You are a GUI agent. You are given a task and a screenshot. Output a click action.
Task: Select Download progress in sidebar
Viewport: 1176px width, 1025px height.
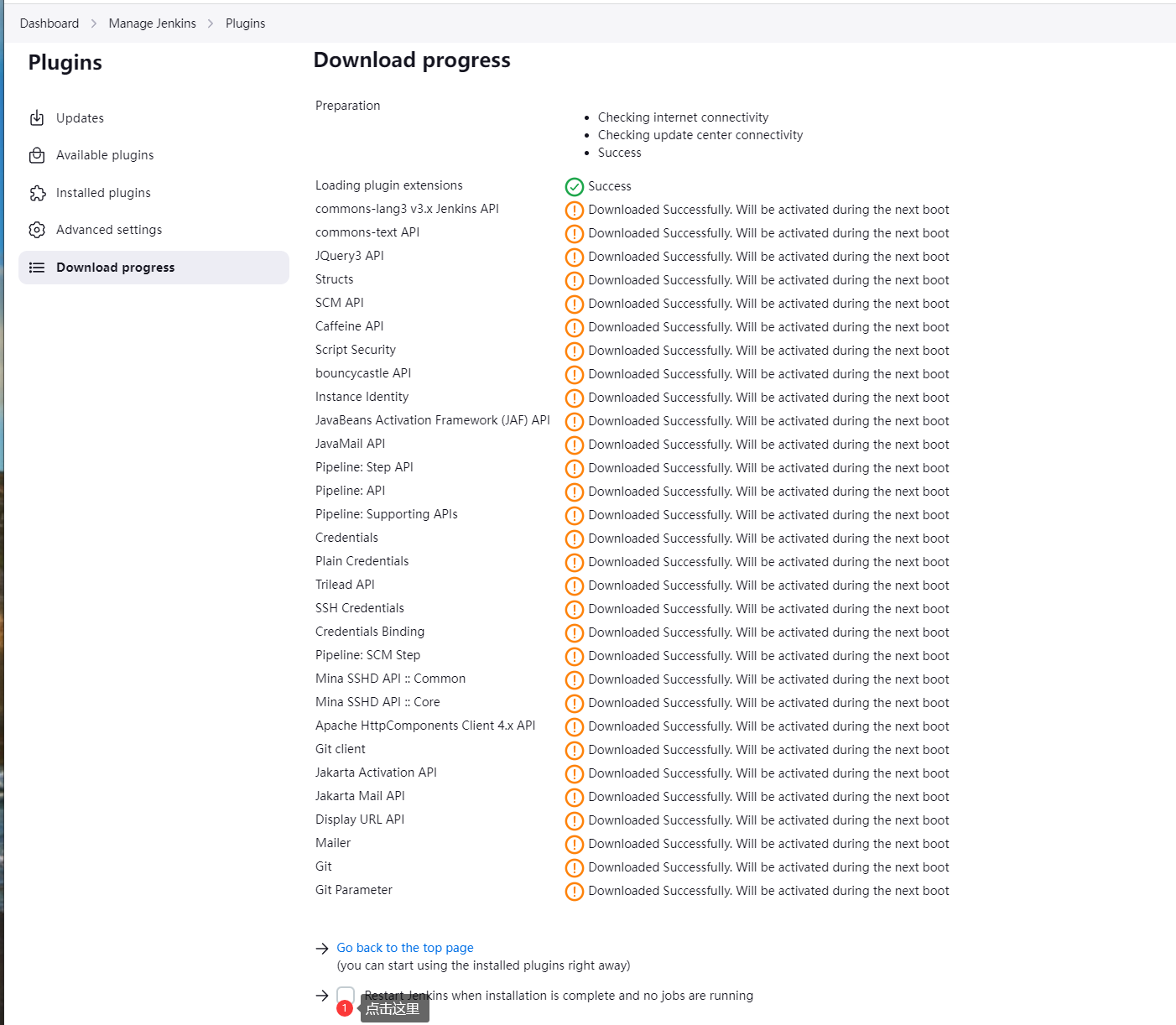[154, 268]
